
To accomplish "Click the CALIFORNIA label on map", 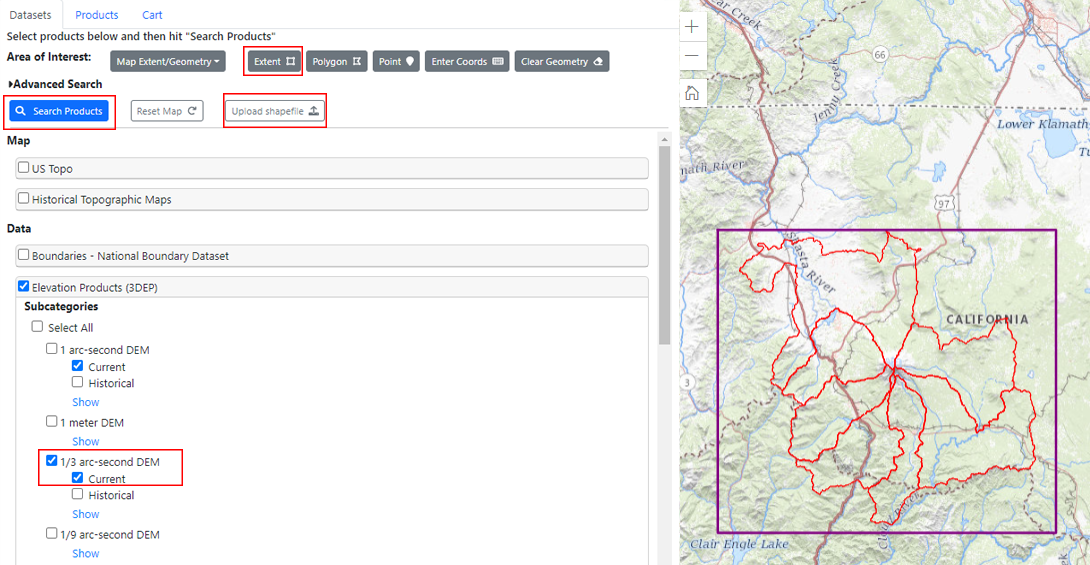I will [987, 320].
